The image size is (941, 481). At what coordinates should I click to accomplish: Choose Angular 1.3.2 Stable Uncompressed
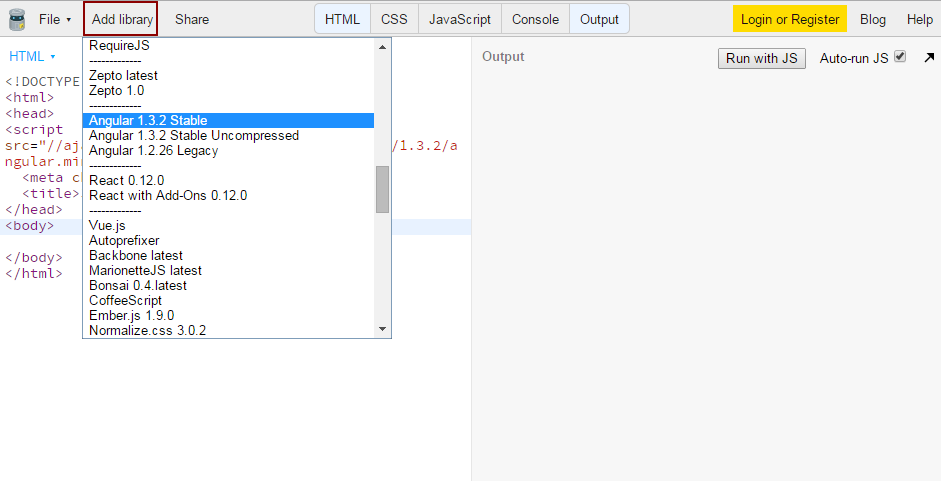[228, 136]
